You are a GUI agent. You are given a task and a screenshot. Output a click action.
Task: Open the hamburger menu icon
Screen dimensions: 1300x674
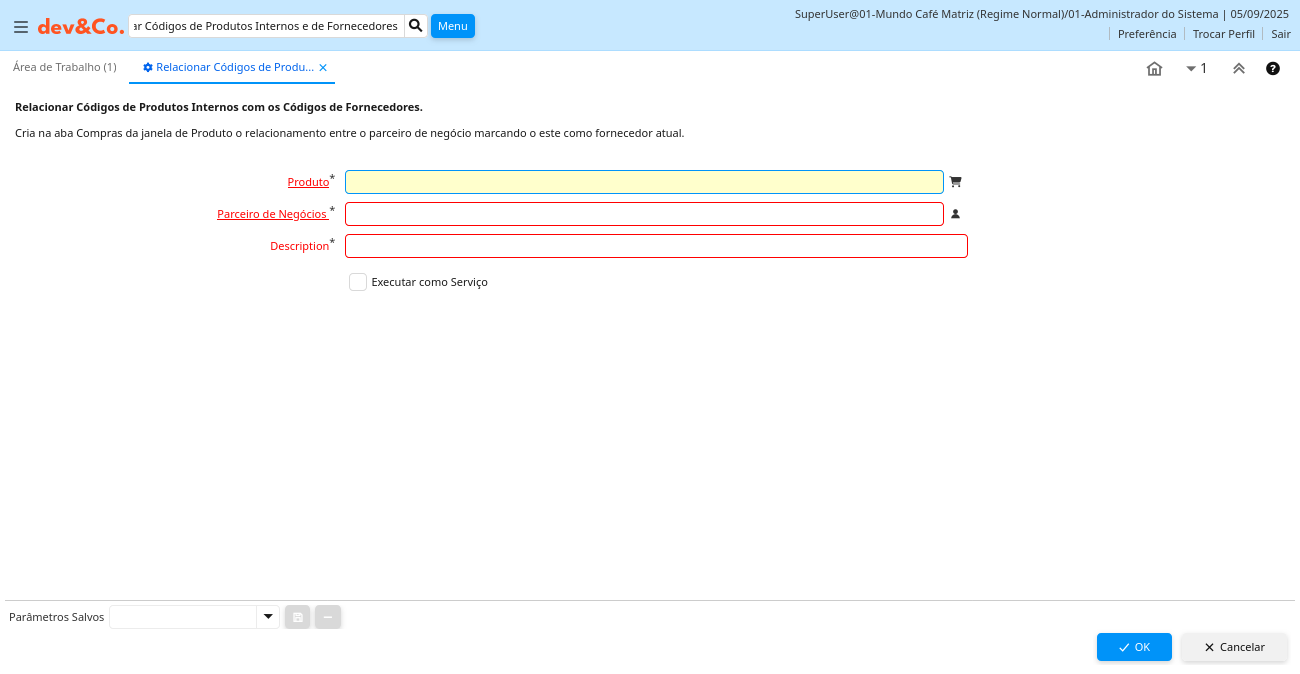(x=20, y=27)
